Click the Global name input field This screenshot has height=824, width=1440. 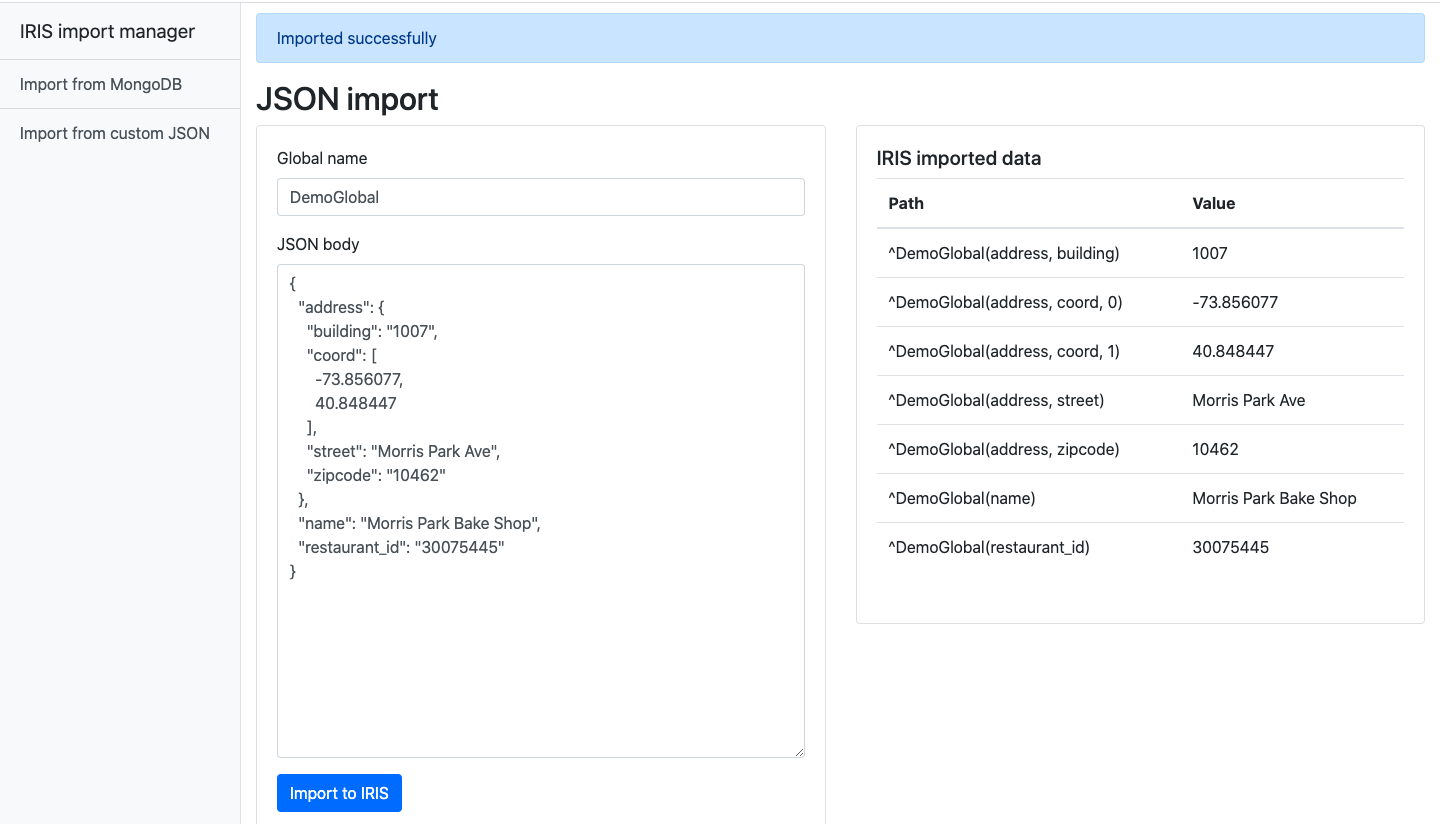pyautogui.click(x=540, y=197)
